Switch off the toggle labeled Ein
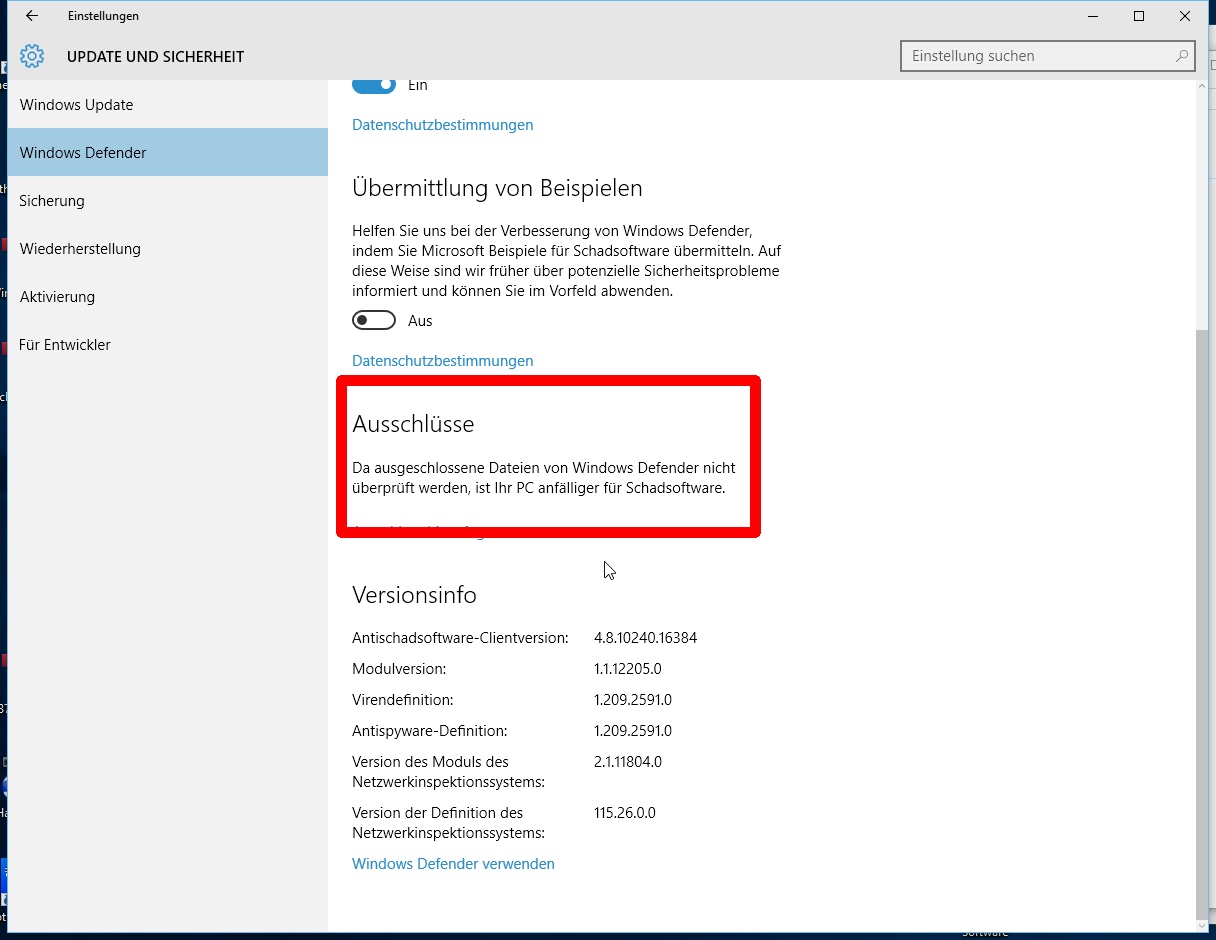 point(374,85)
